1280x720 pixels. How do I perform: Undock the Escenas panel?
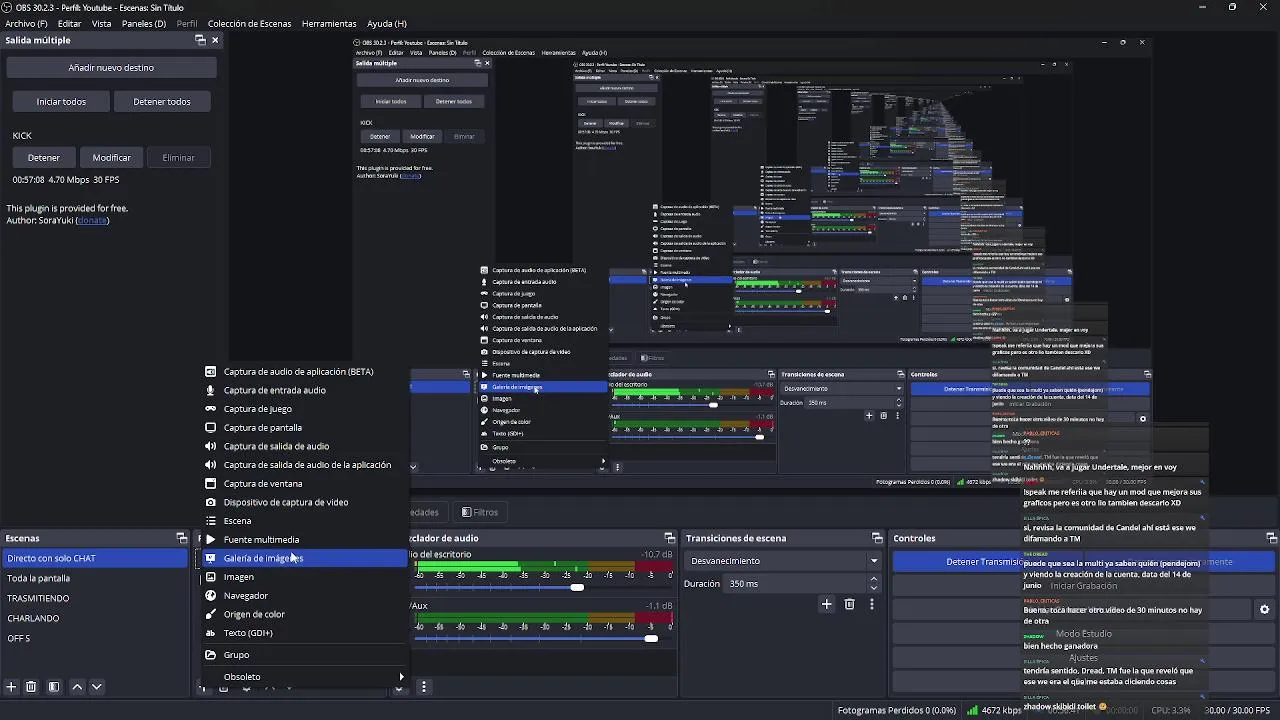181,538
